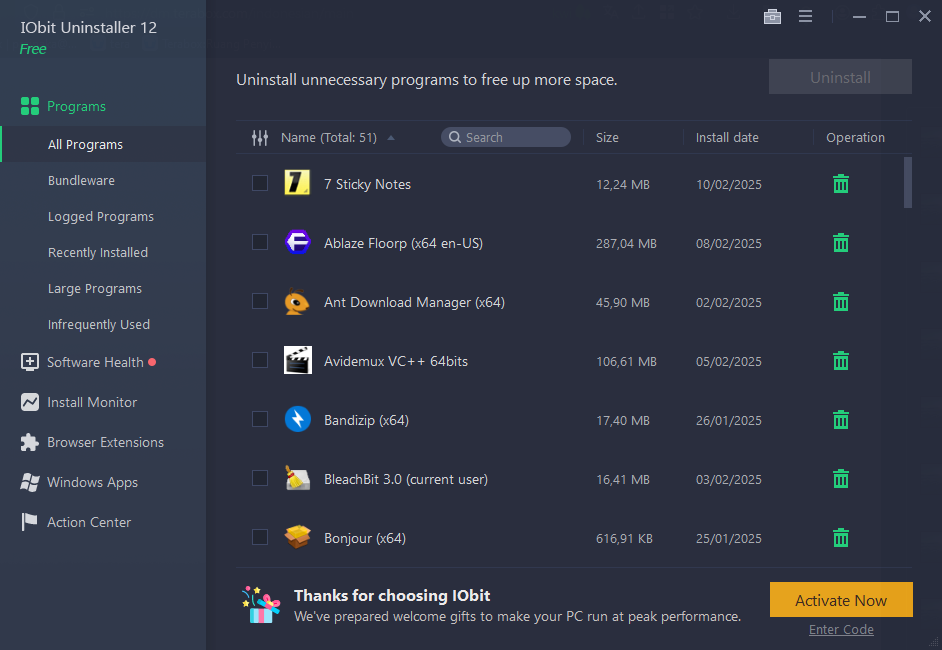This screenshot has height=650, width=942.
Task: Select the 7 Sticky Notes checkbox
Action: (260, 183)
